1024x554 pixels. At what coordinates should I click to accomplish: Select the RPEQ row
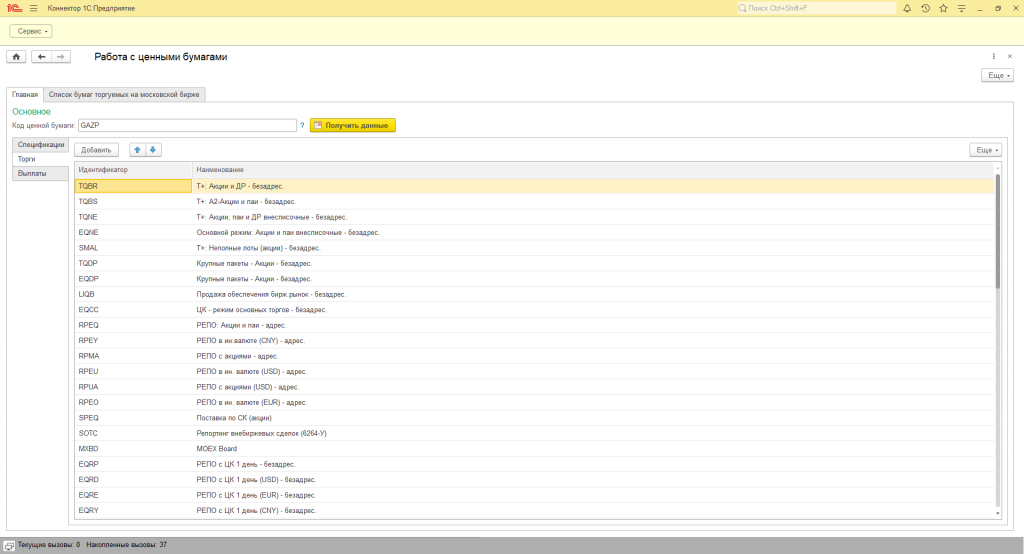point(534,325)
